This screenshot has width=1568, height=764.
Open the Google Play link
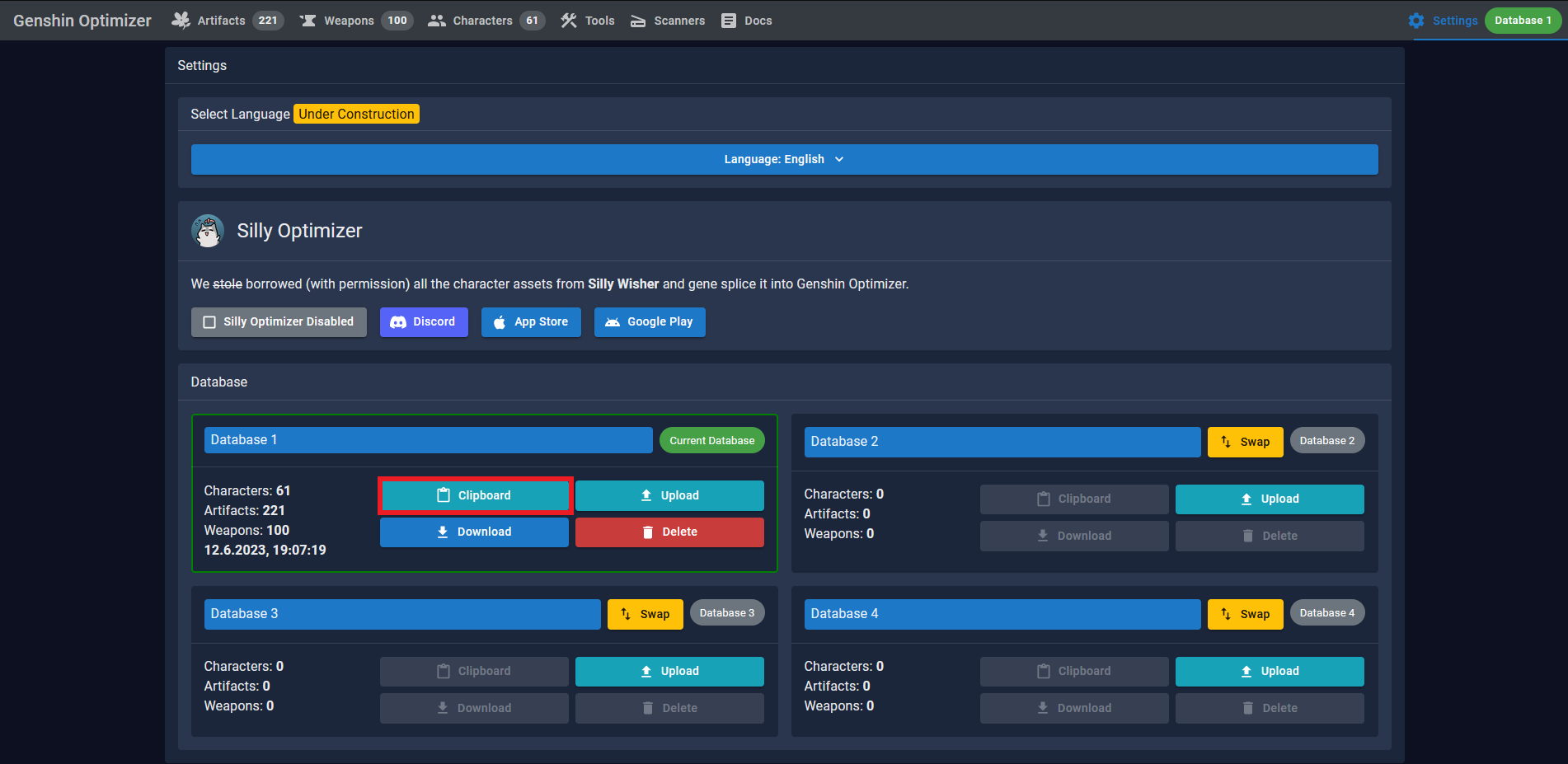(650, 322)
